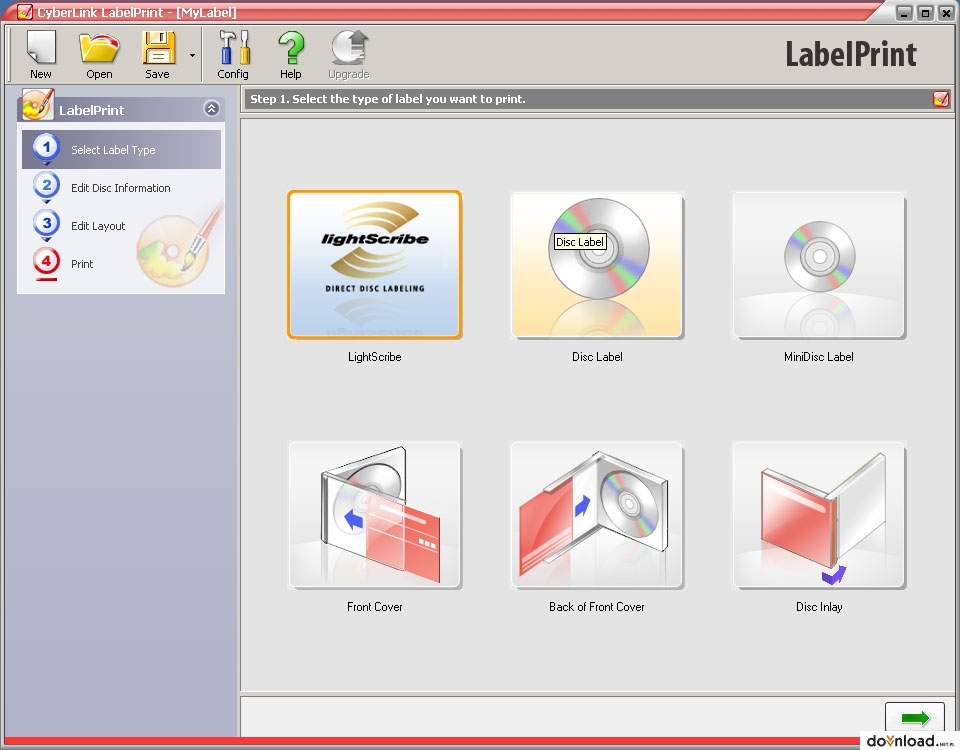Click the Upgrade icon
The height and width of the screenshot is (750, 960).
(349, 55)
